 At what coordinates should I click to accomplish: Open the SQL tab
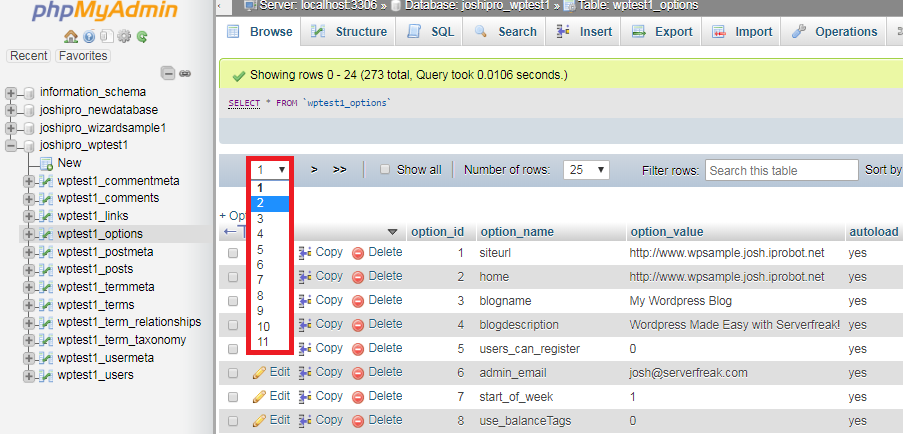tap(431, 32)
